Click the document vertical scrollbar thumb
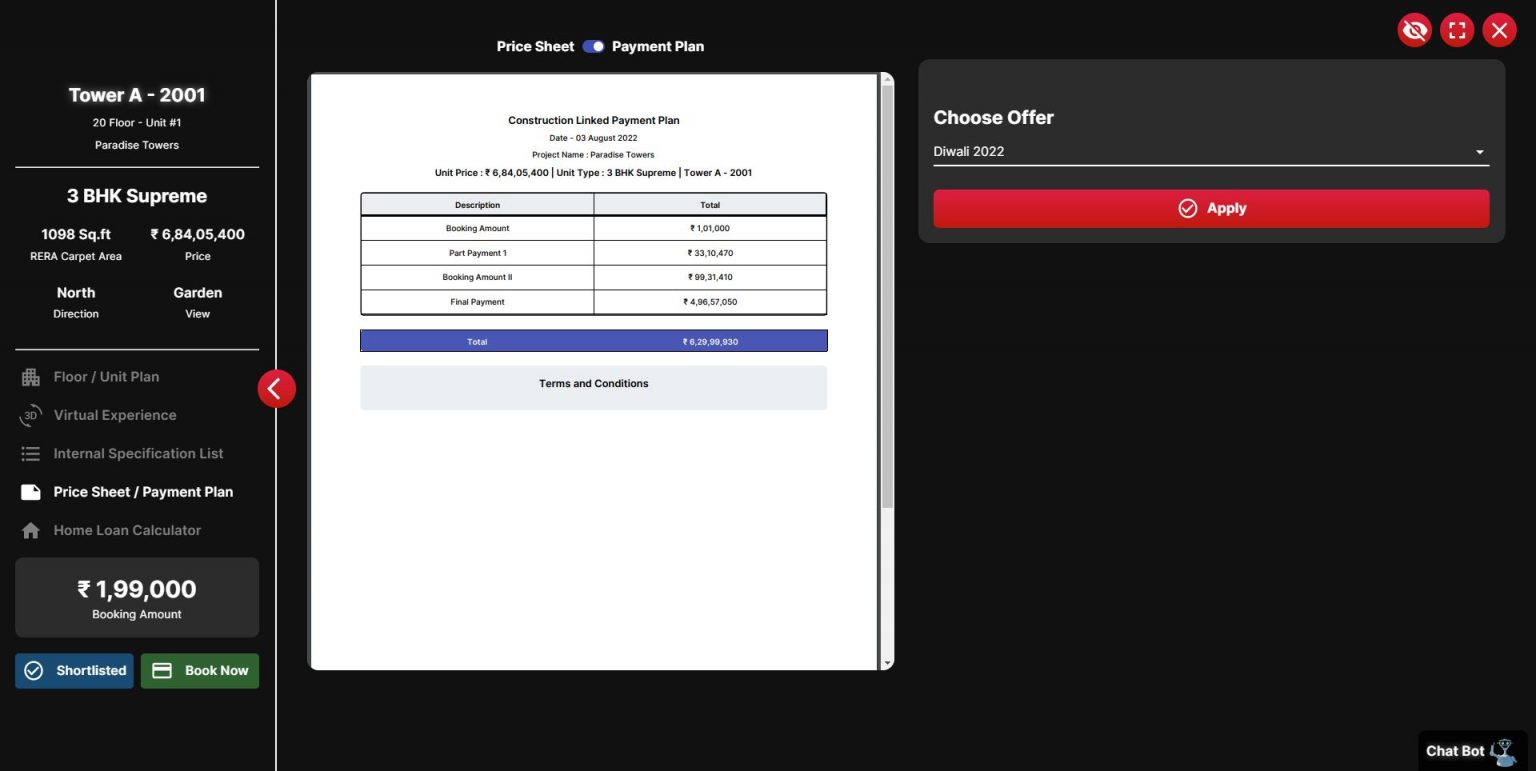The image size is (1536, 771). (886, 300)
